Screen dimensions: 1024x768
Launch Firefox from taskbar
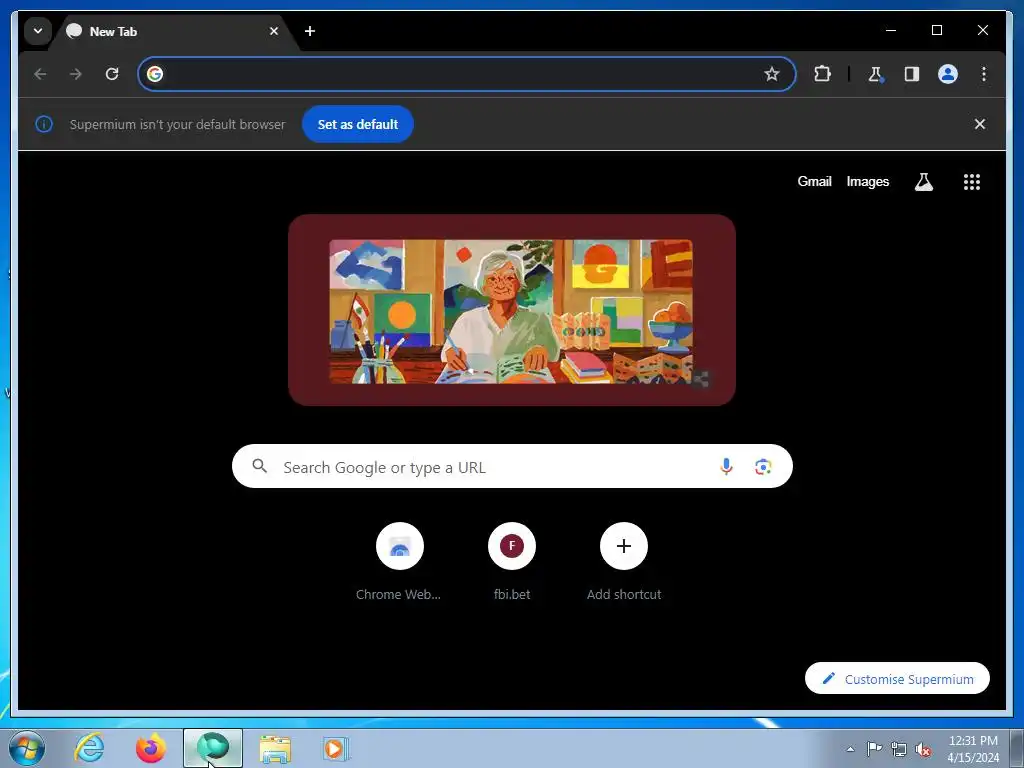[x=151, y=748]
